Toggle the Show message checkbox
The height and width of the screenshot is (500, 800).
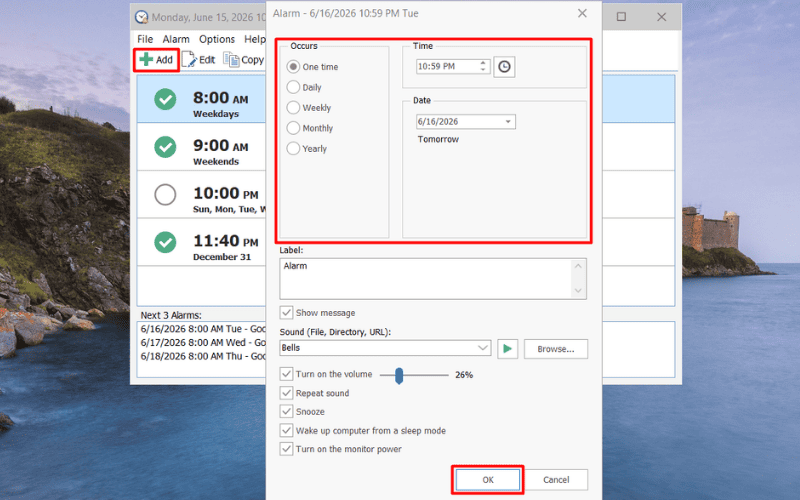[286, 312]
